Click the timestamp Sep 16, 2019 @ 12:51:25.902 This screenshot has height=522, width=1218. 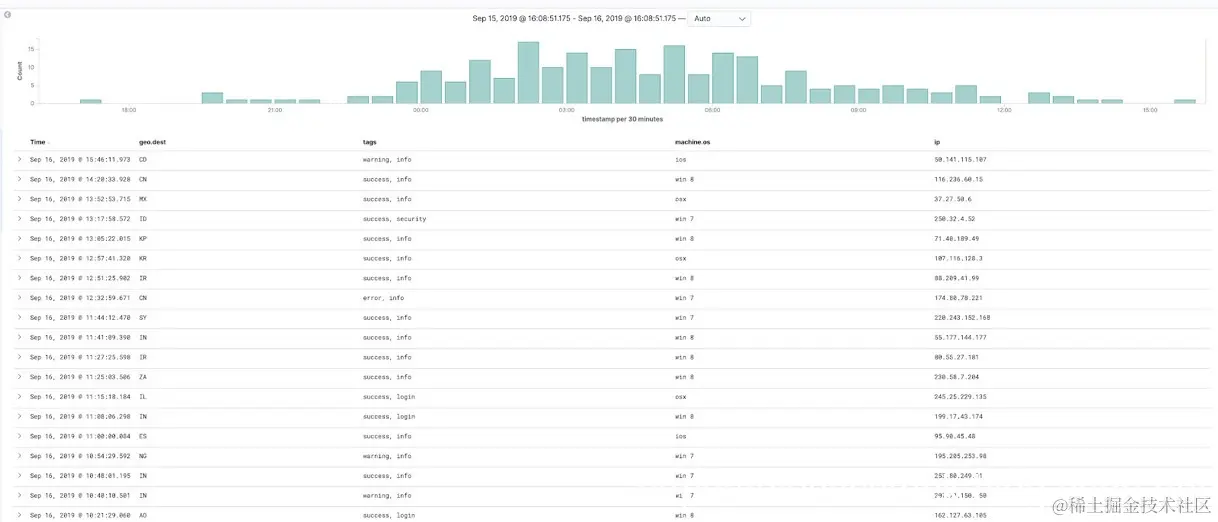click(80, 278)
